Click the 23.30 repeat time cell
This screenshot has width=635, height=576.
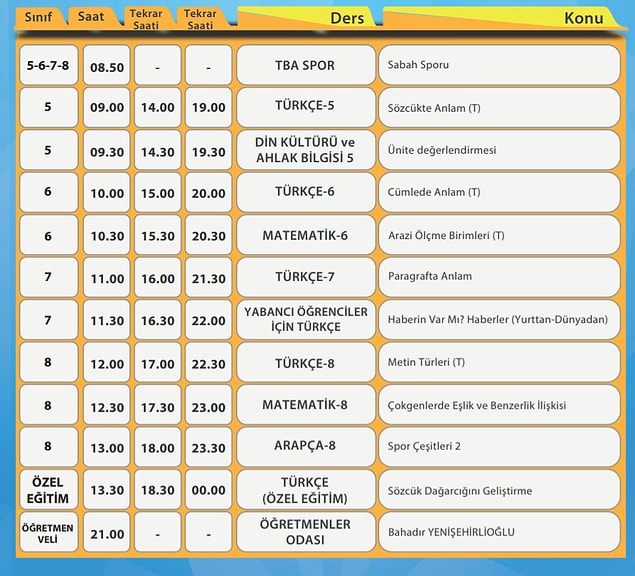(209, 447)
